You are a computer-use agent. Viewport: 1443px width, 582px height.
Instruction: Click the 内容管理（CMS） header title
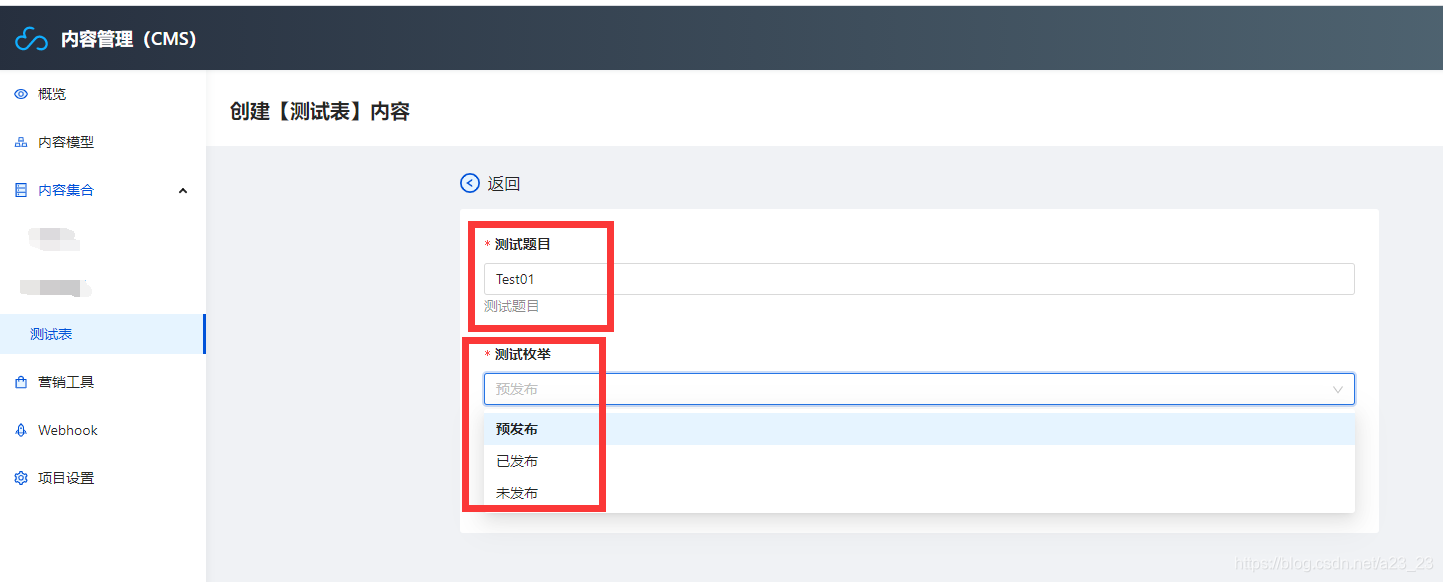[x=129, y=40]
